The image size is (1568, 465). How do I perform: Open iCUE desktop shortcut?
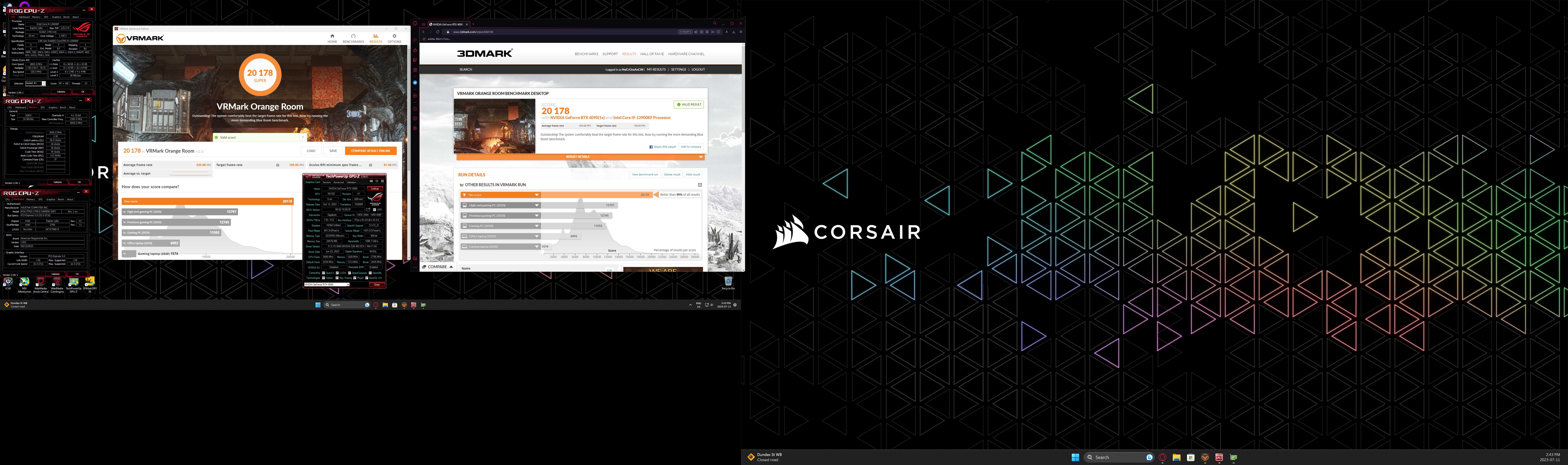point(8,284)
